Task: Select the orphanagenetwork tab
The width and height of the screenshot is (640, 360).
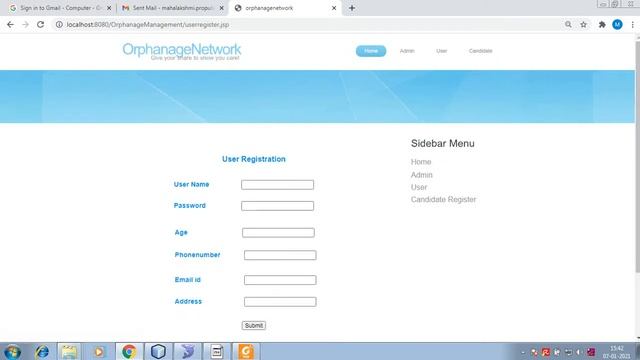Action: point(285,8)
